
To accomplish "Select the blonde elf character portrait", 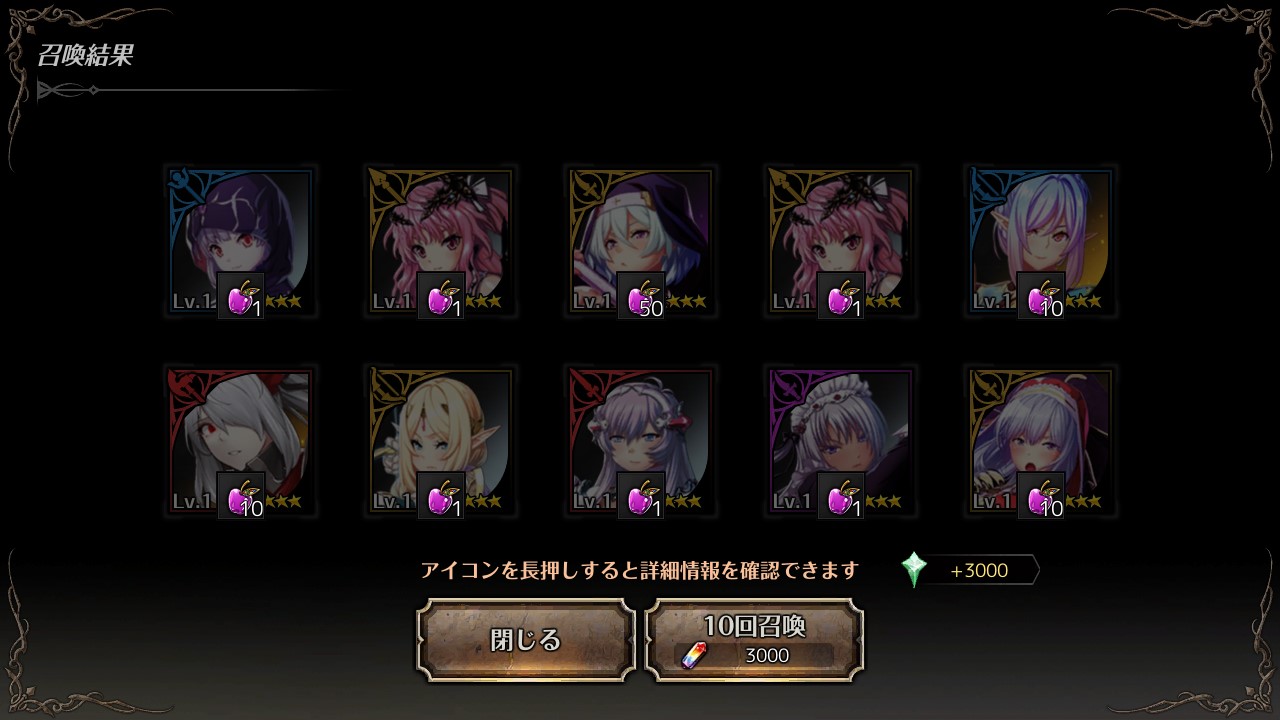I will coord(441,442).
